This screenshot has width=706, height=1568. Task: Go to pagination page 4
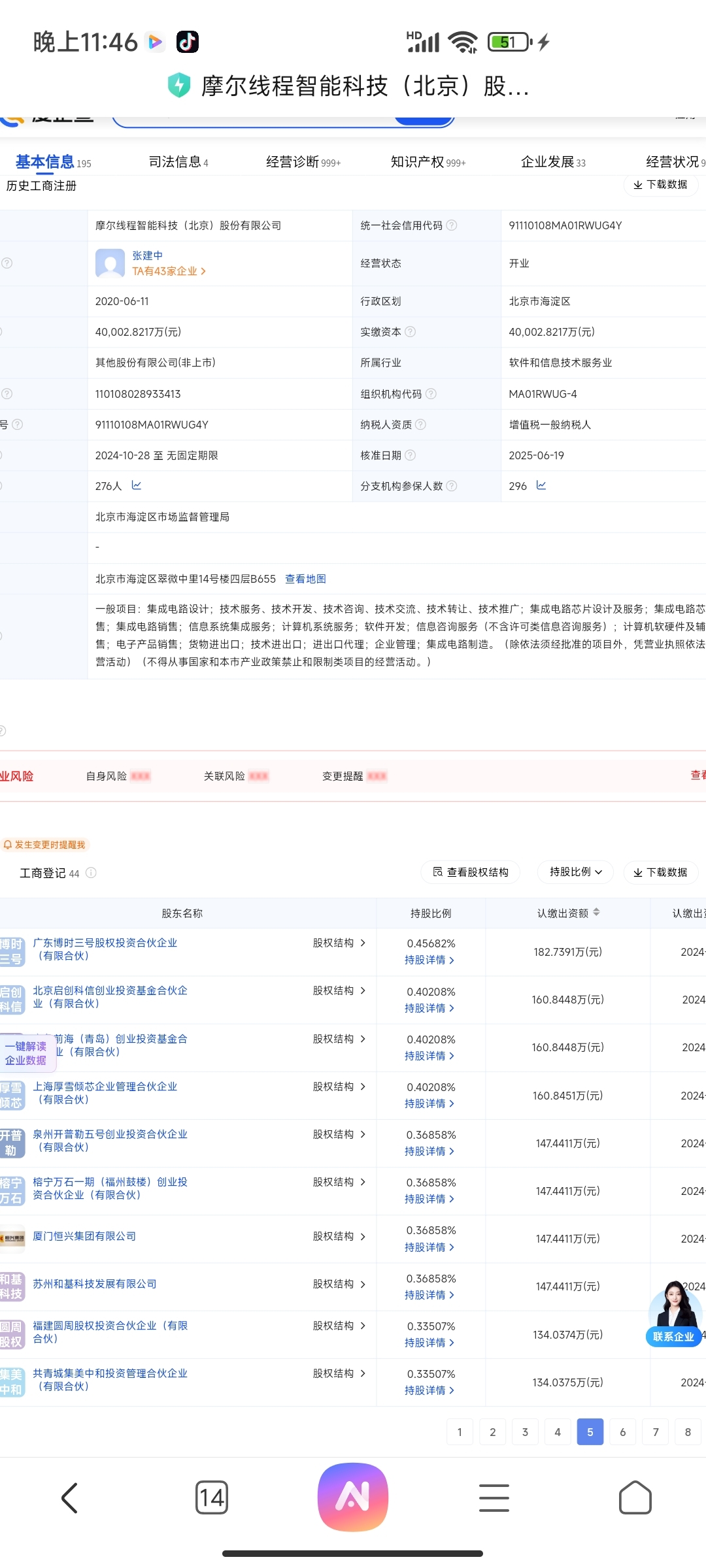(558, 1432)
